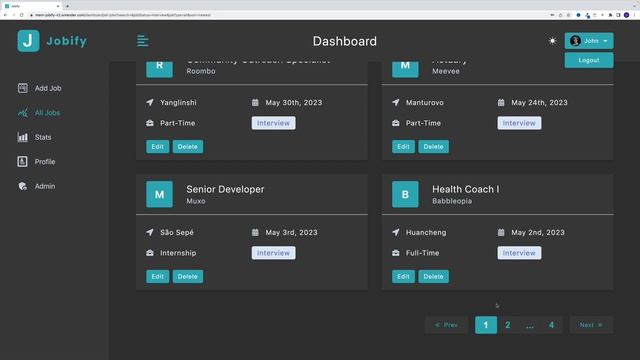
Task: Click the Jobify J logo icon
Action: [x=28, y=41]
